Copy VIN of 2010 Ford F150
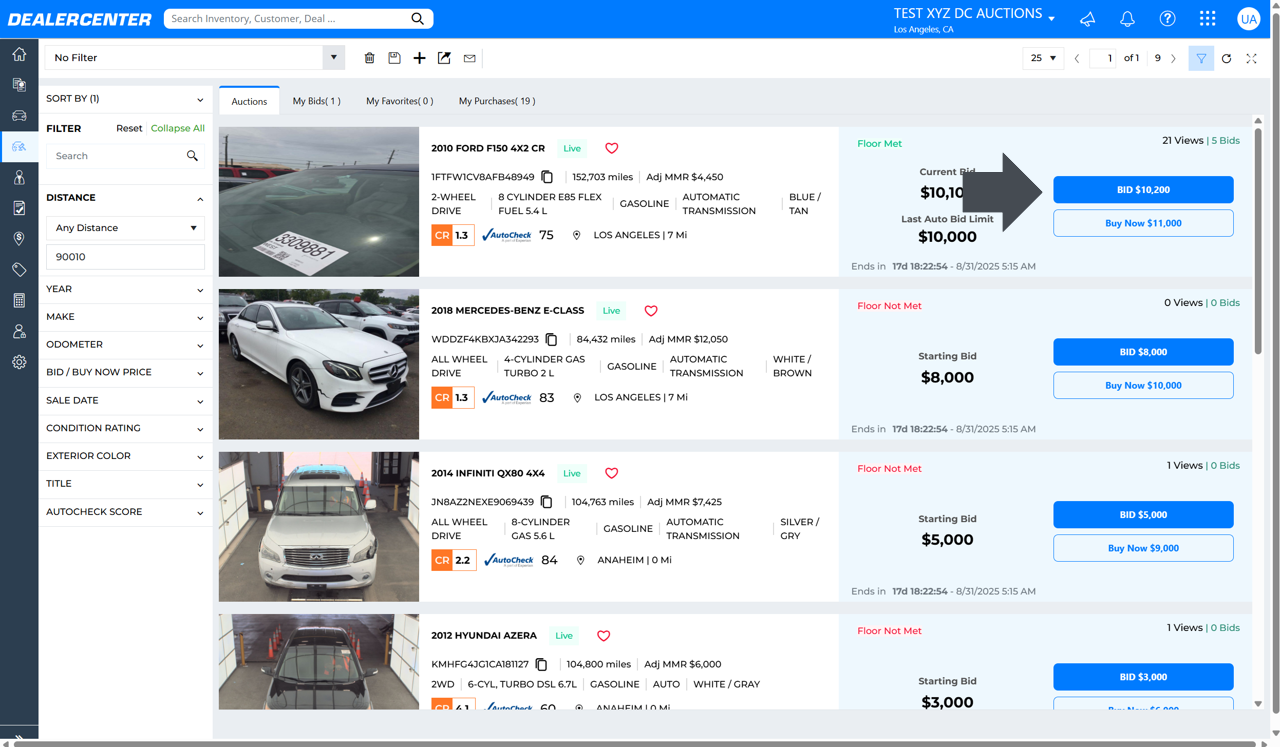Viewport: 1280px width, 747px height. pos(547,177)
